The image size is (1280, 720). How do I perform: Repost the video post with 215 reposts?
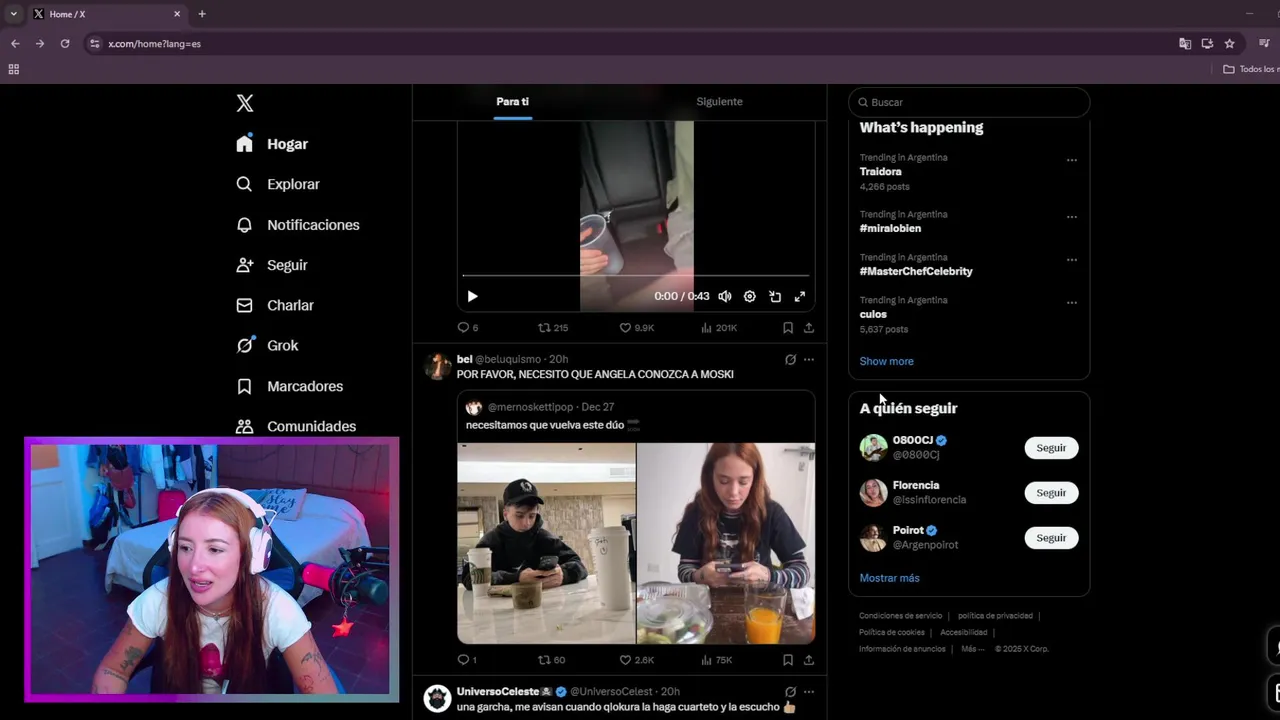pyautogui.click(x=553, y=327)
